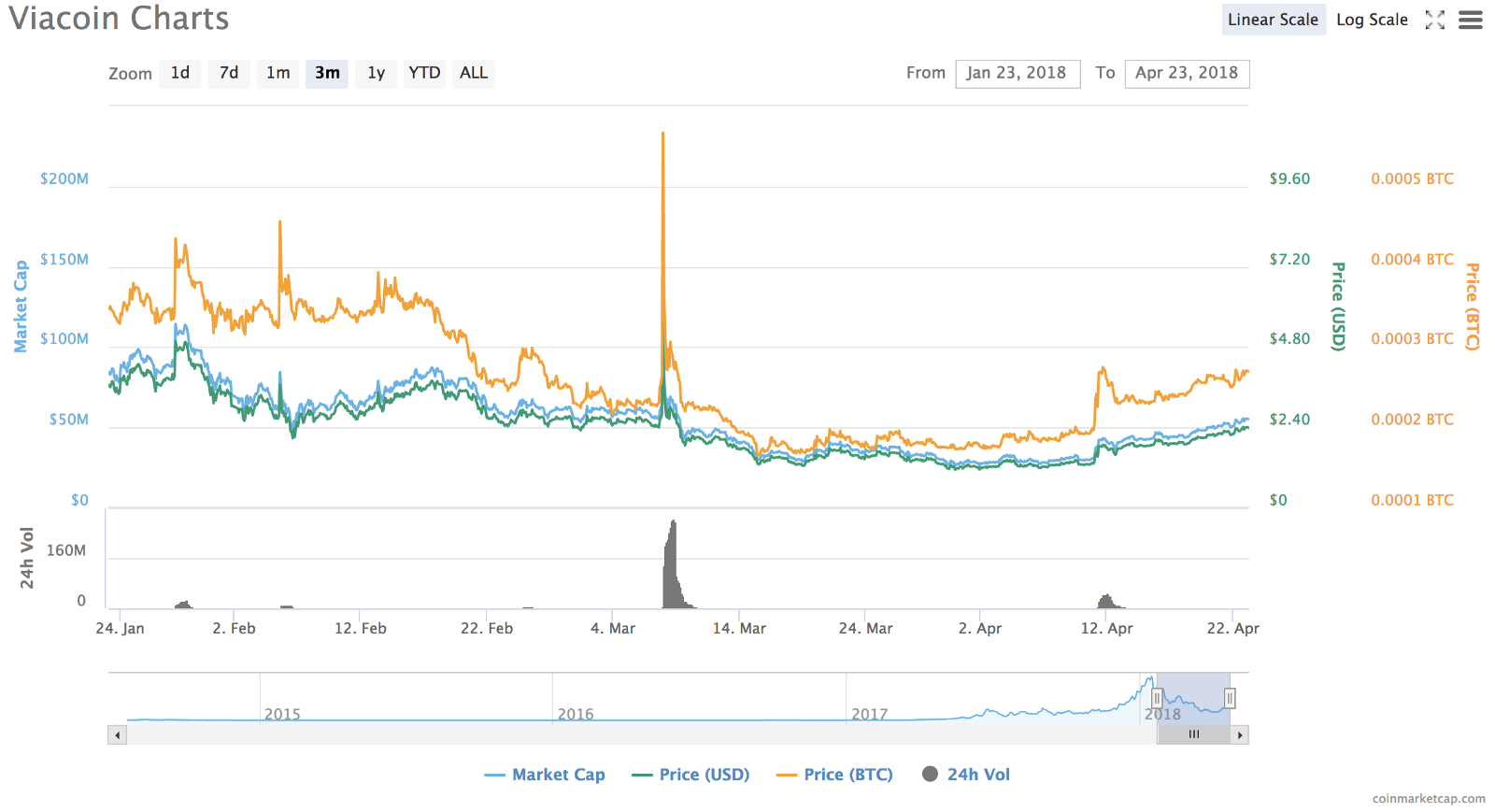Click the $200M market cap label

point(64,178)
